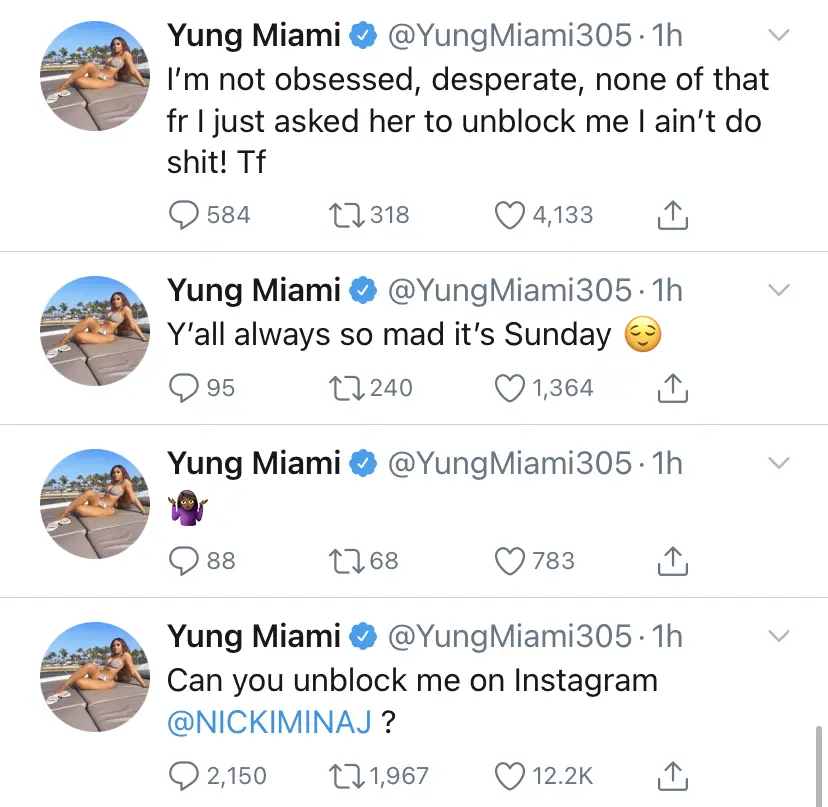The image size is (828, 807).
Task: Share the Instagram unblock tweet
Action: coord(673,775)
